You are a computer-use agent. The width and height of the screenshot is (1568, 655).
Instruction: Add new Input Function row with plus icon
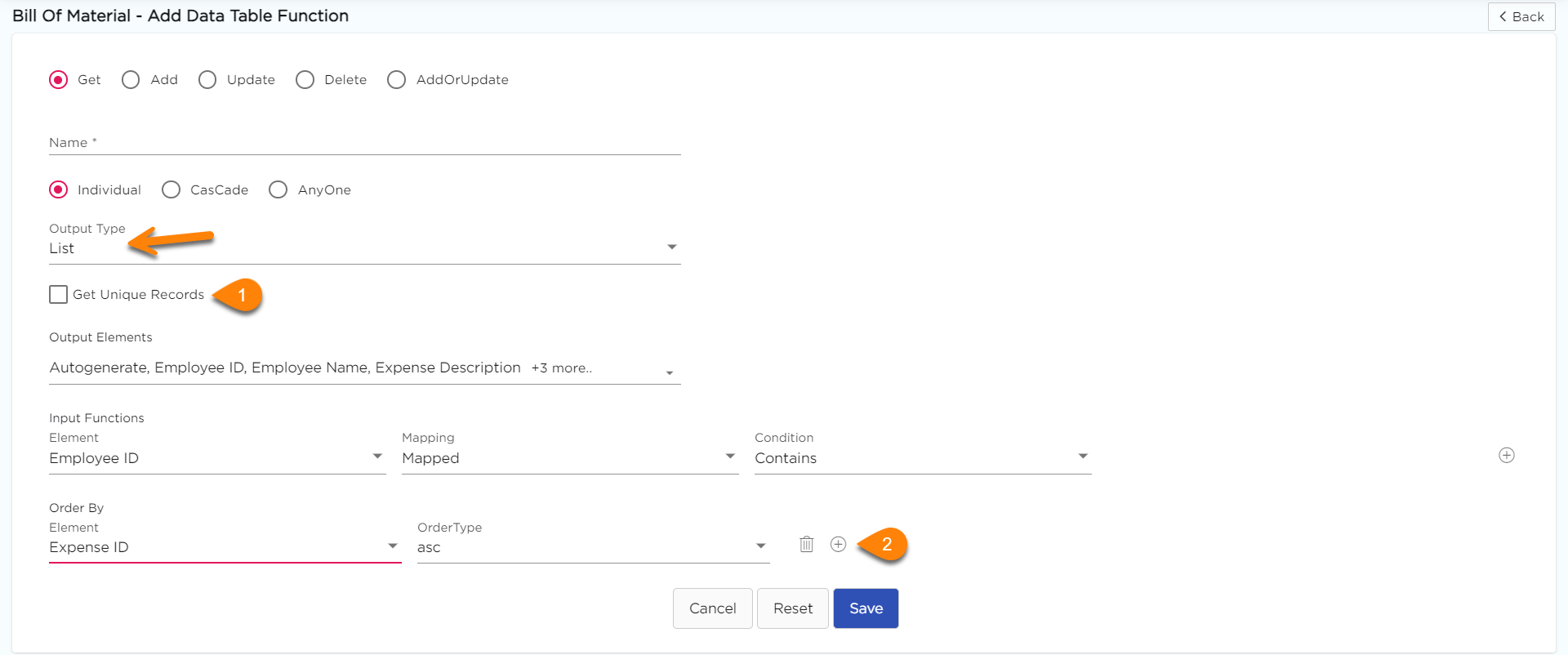[x=1507, y=455]
